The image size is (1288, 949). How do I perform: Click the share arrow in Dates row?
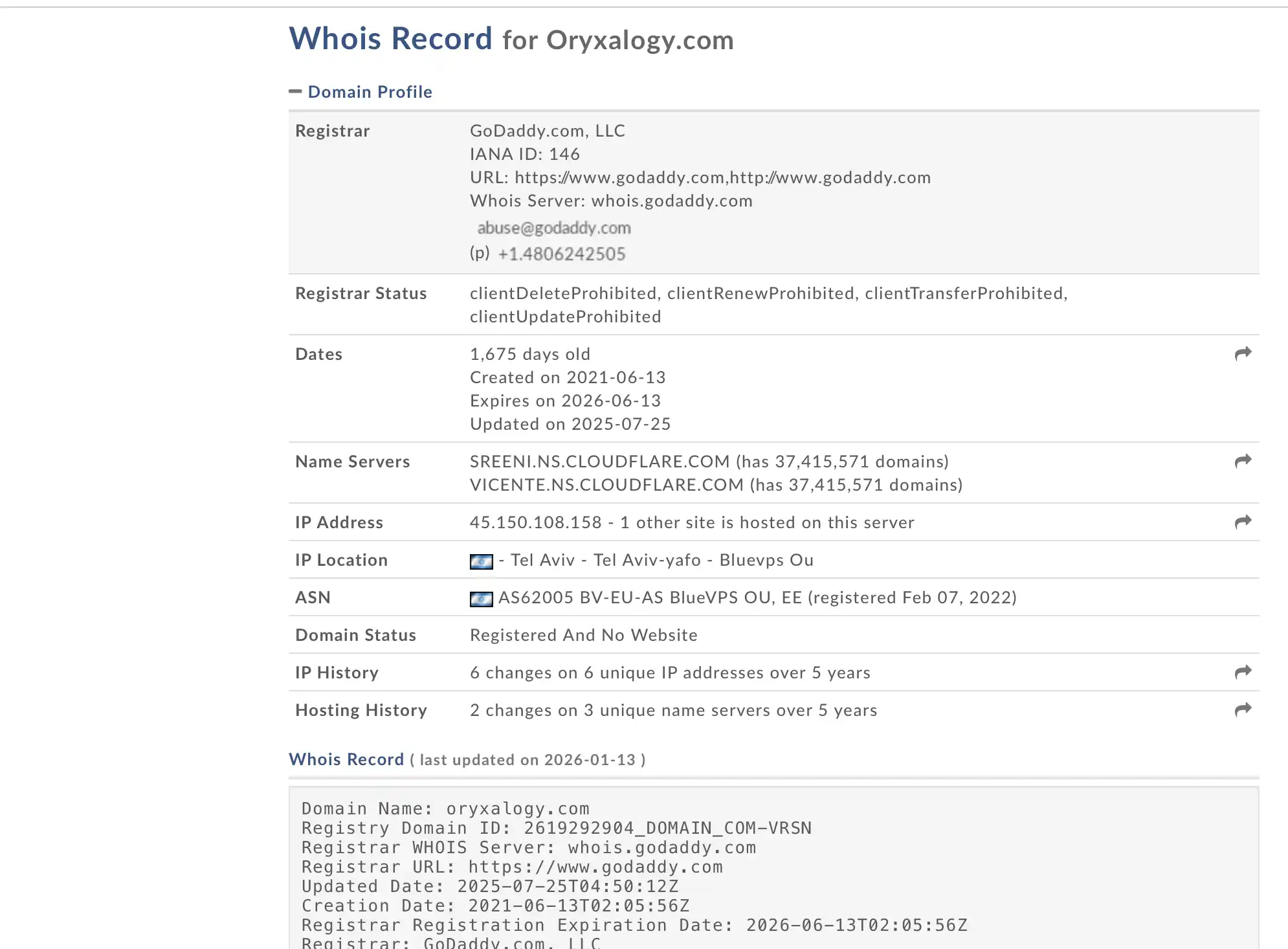pyautogui.click(x=1243, y=353)
